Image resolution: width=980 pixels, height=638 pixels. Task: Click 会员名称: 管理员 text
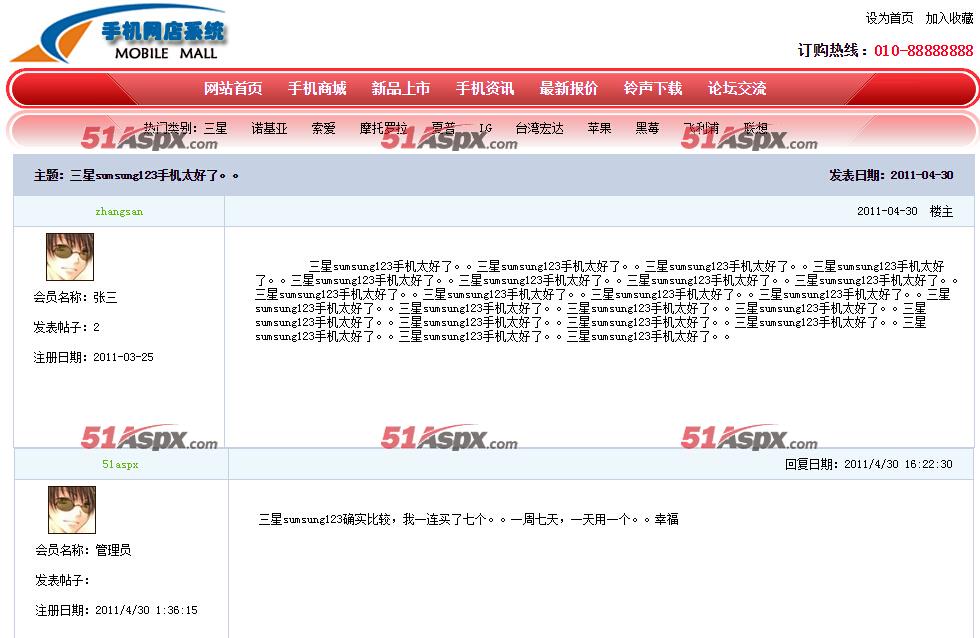(83, 550)
